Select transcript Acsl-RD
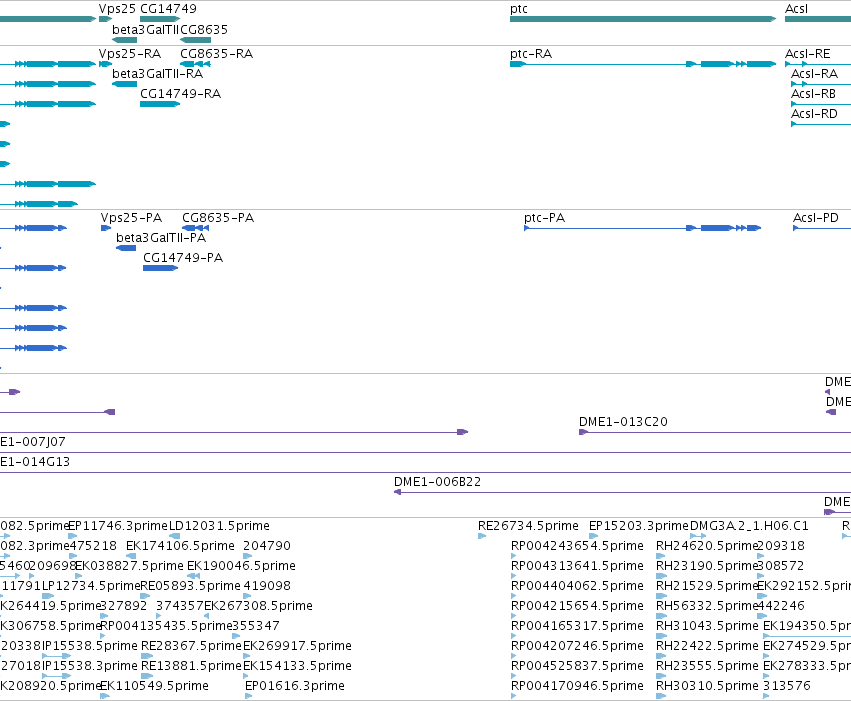Screen dimensions: 851x701 [814, 114]
